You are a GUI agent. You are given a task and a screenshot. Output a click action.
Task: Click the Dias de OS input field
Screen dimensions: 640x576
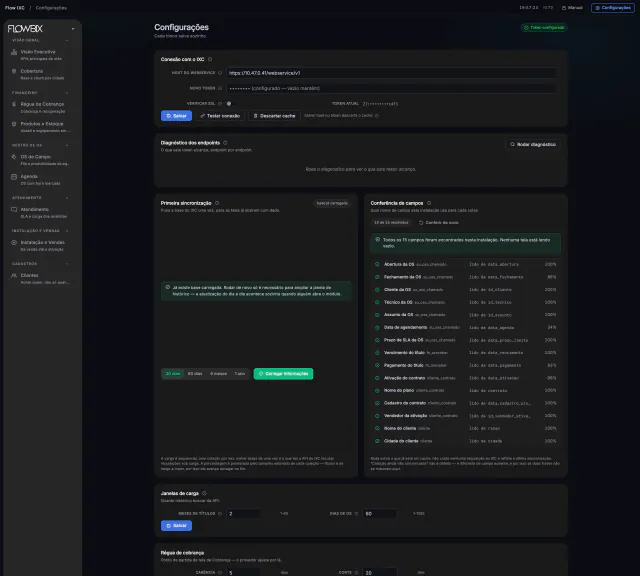coord(380,514)
